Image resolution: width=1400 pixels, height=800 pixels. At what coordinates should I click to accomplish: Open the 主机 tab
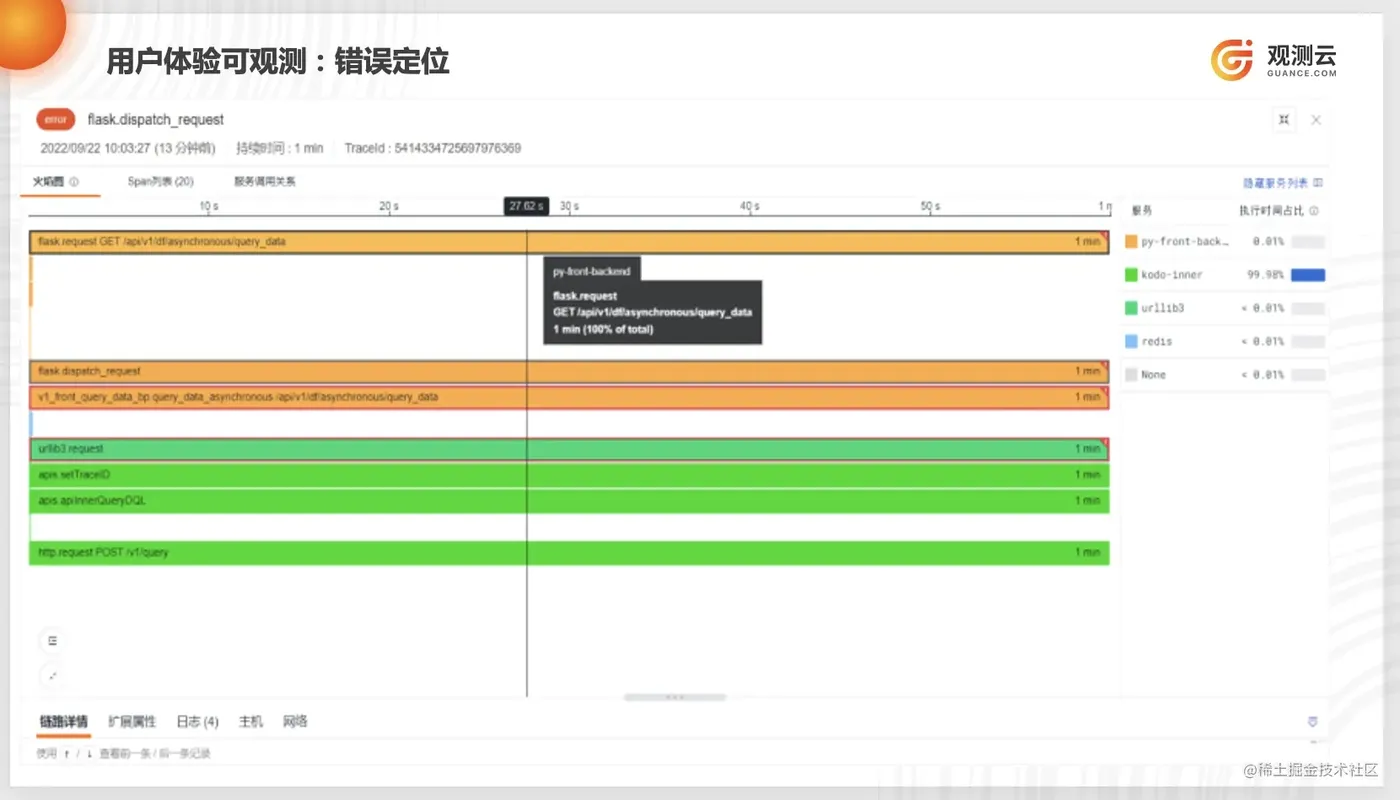(251, 722)
